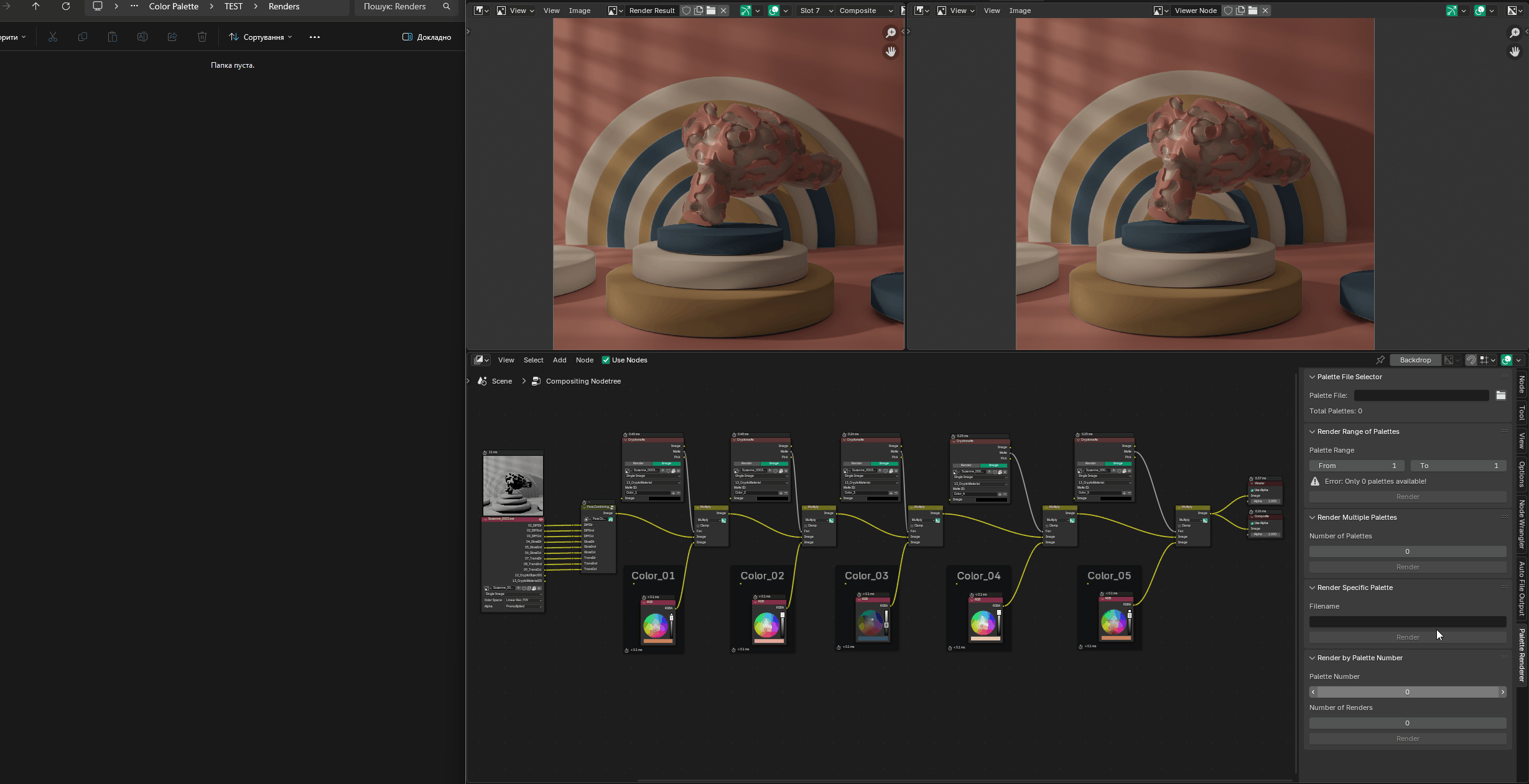Screen dimensions: 1529x784
Task: Click up arrow in file explorer navigation
Action: pyautogui.click(x=35, y=6)
